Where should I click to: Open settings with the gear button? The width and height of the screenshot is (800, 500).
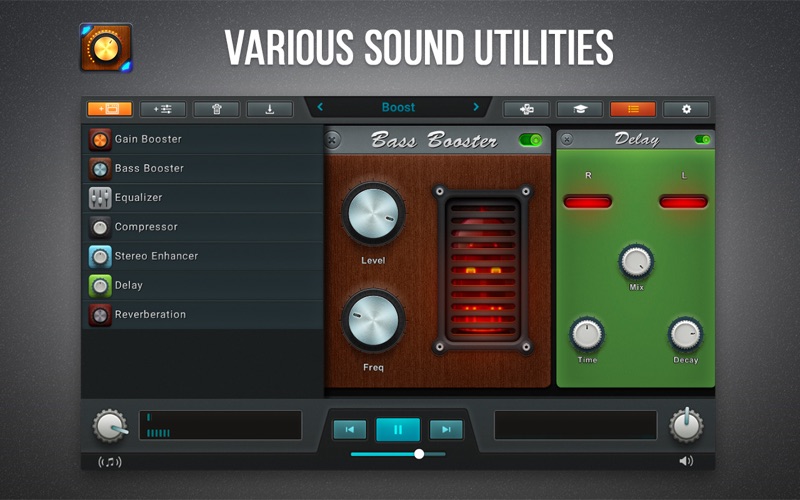tap(686, 109)
